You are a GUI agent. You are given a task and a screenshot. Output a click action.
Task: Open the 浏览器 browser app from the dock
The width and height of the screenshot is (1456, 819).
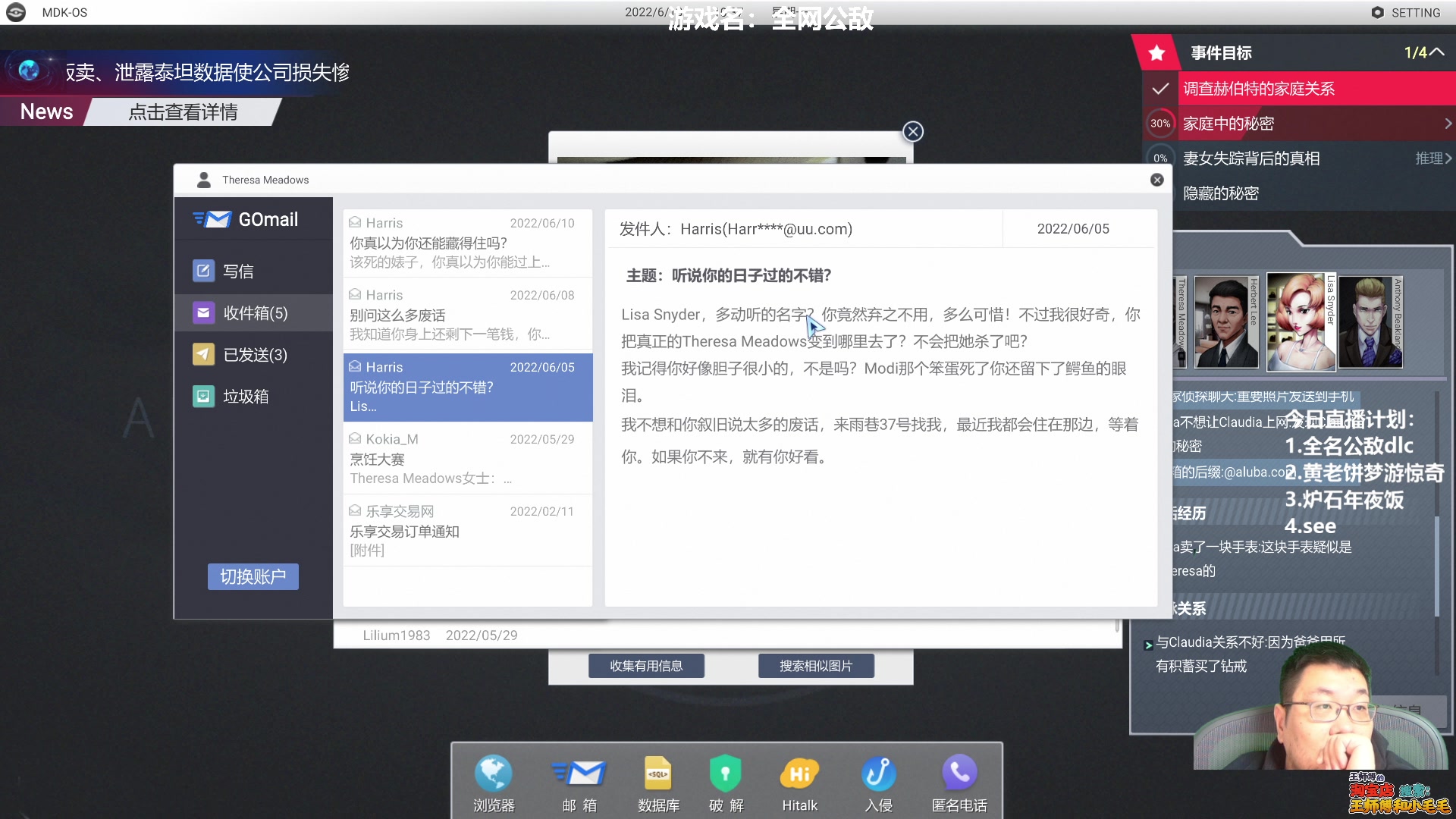[493, 773]
